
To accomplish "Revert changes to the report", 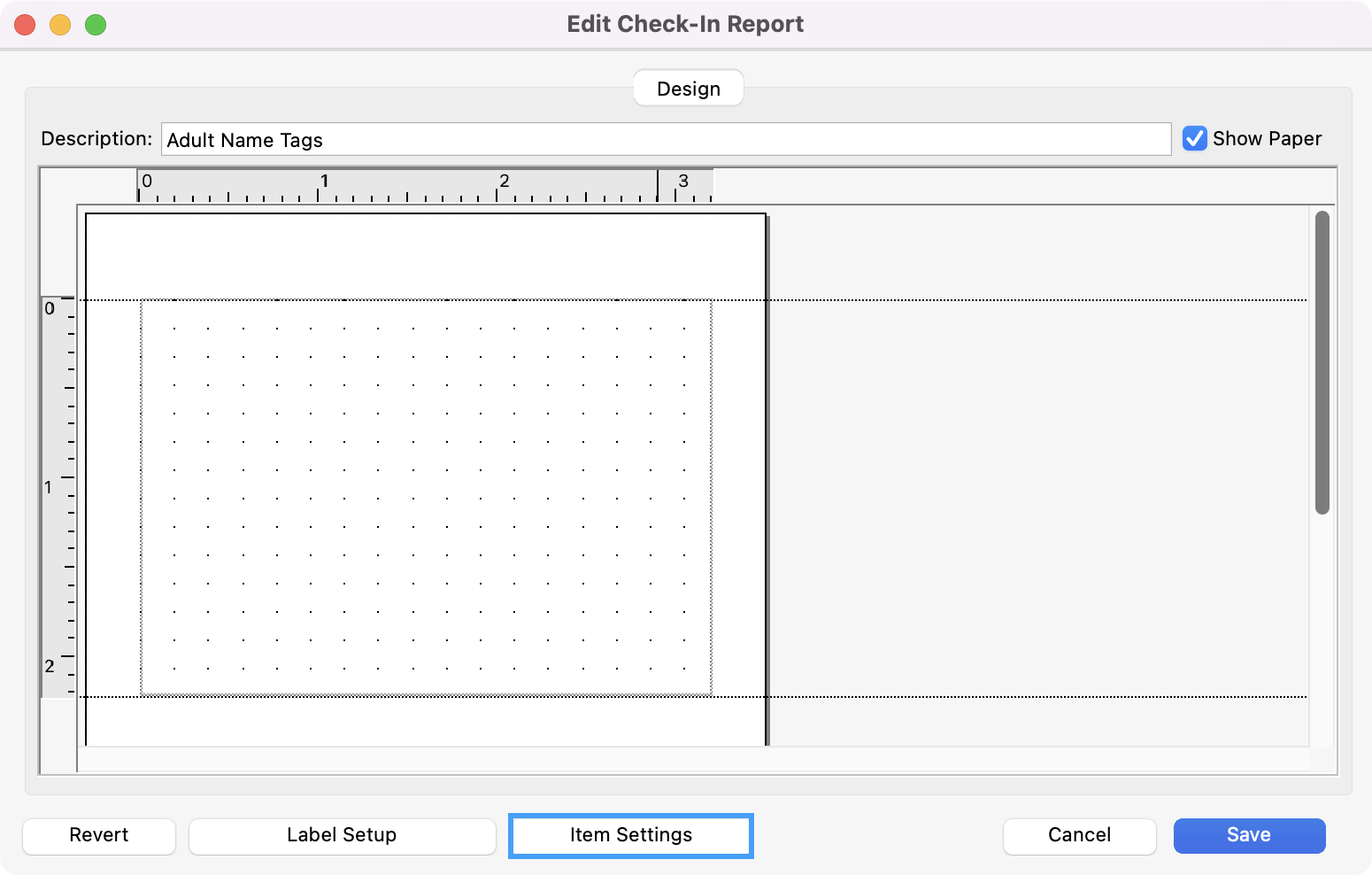I will 98,835.
